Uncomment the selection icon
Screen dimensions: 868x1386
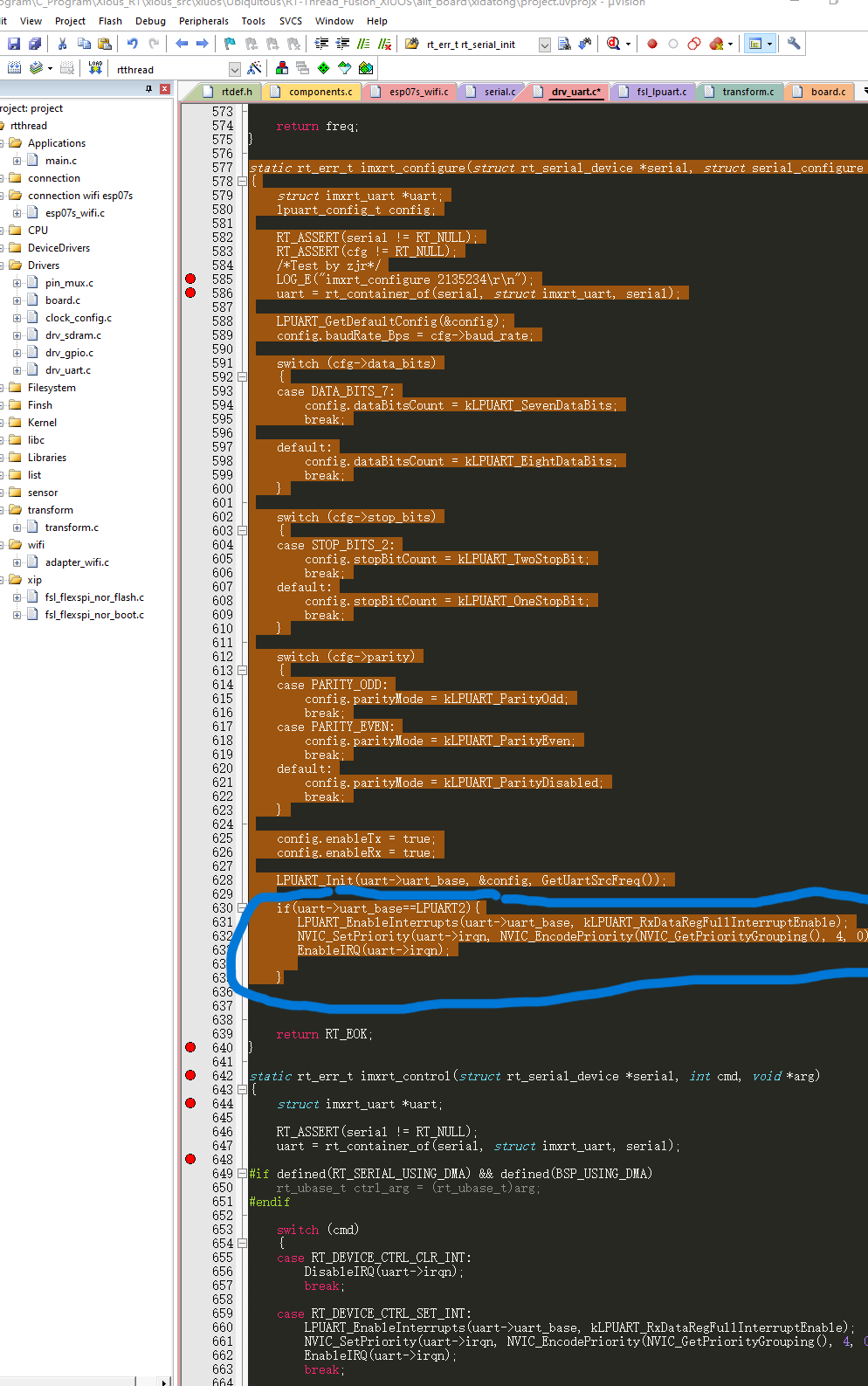point(384,44)
